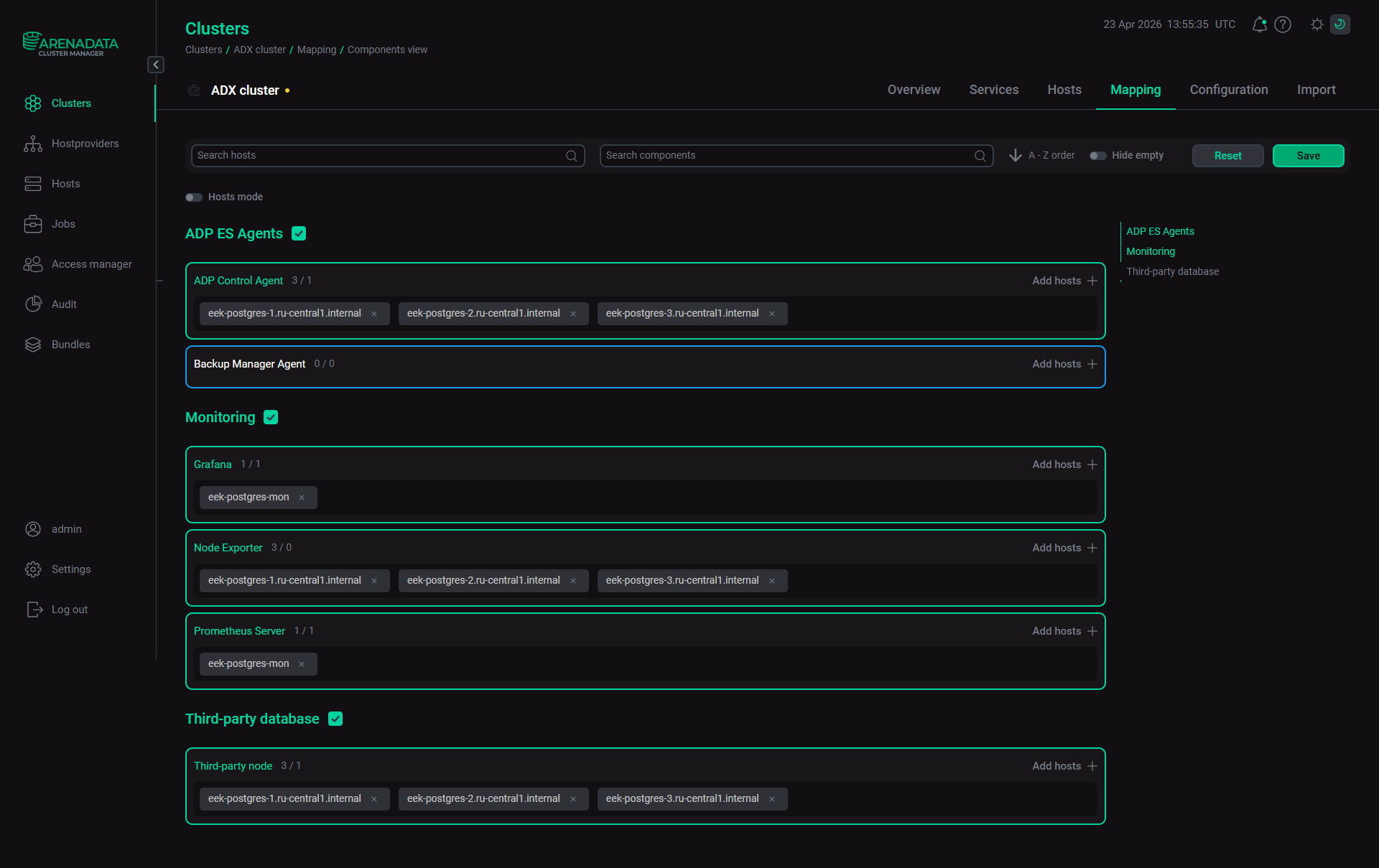
Task: Uncheck the Monitoring service checkbox
Action: pos(271,417)
